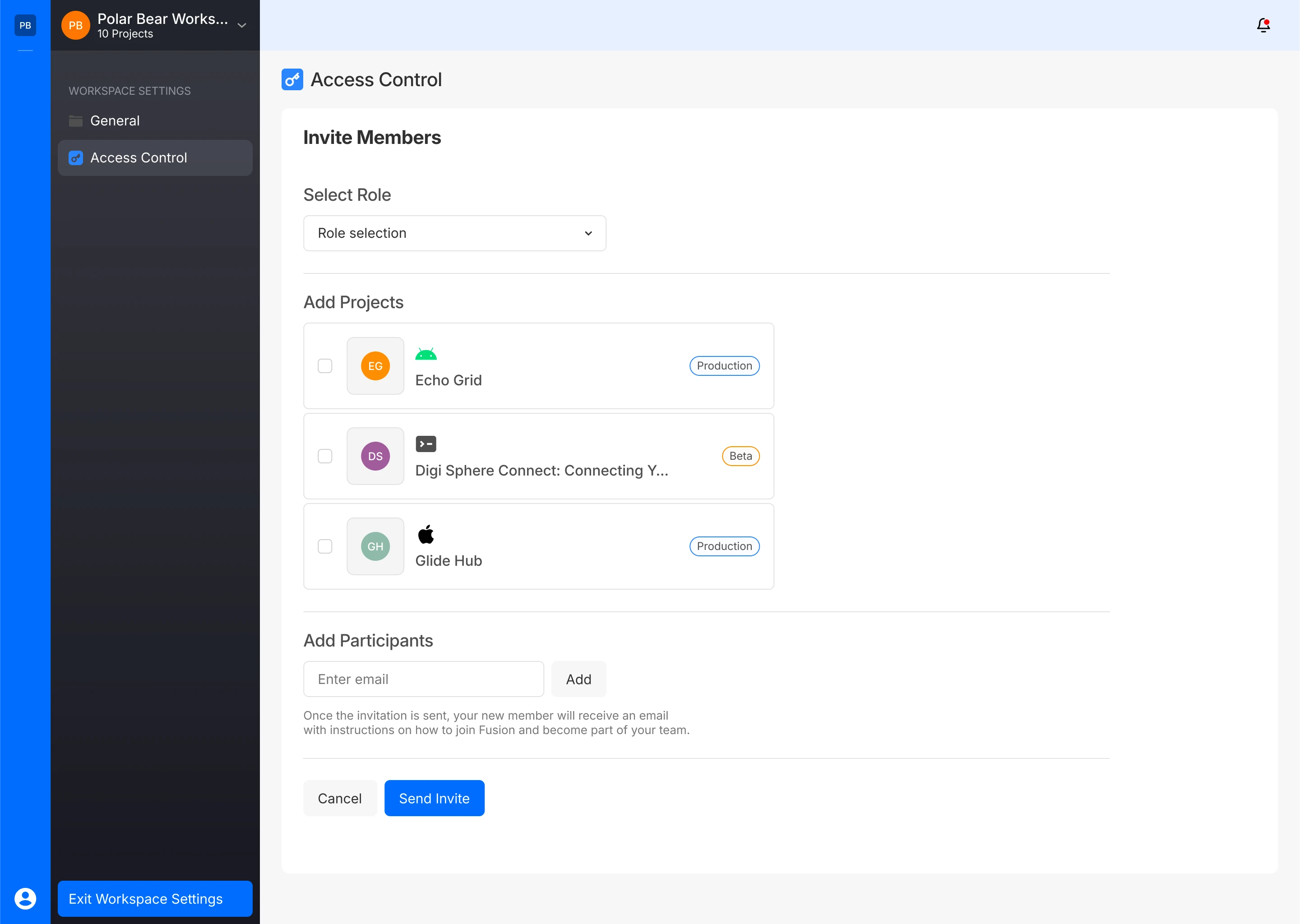Expand the Polar Bear workspace switcher chevron
1300x924 pixels.
coord(242,26)
